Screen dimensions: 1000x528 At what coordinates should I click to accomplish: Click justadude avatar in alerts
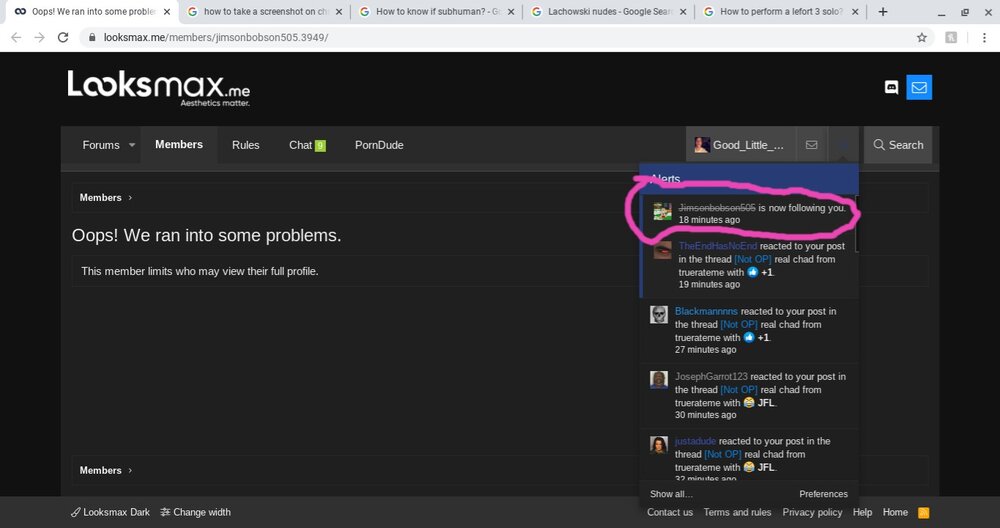(x=659, y=444)
